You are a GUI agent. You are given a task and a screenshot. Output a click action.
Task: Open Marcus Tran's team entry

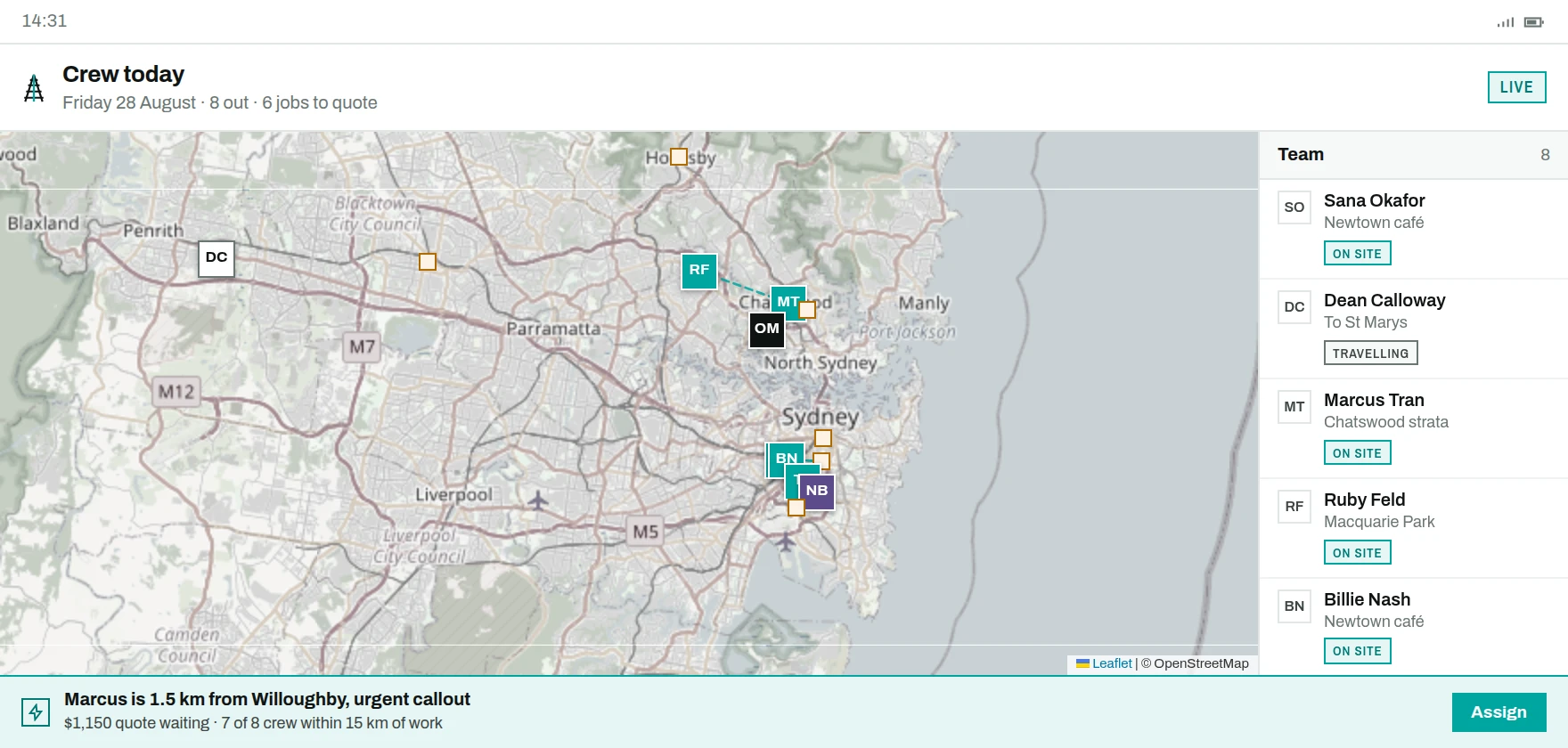(x=1413, y=429)
